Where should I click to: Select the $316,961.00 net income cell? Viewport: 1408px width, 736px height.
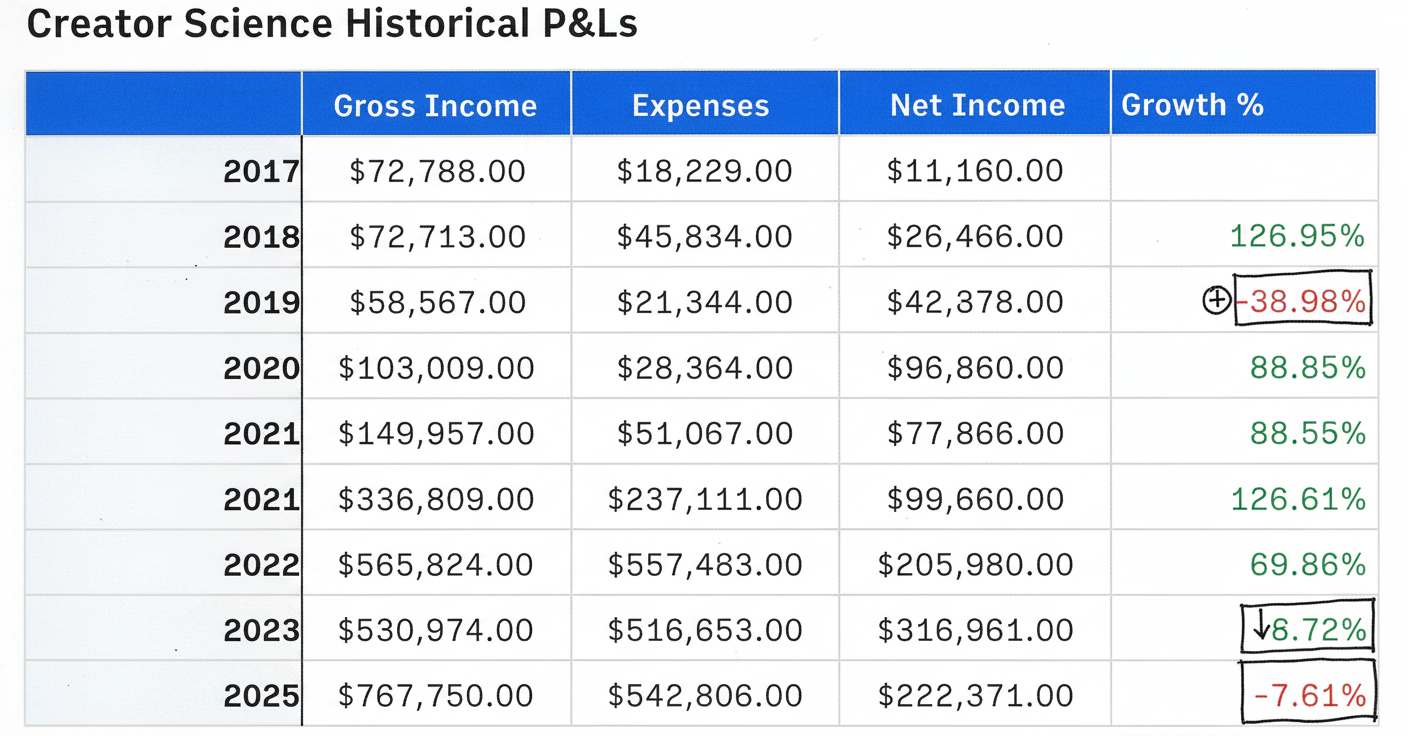pos(975,630)
